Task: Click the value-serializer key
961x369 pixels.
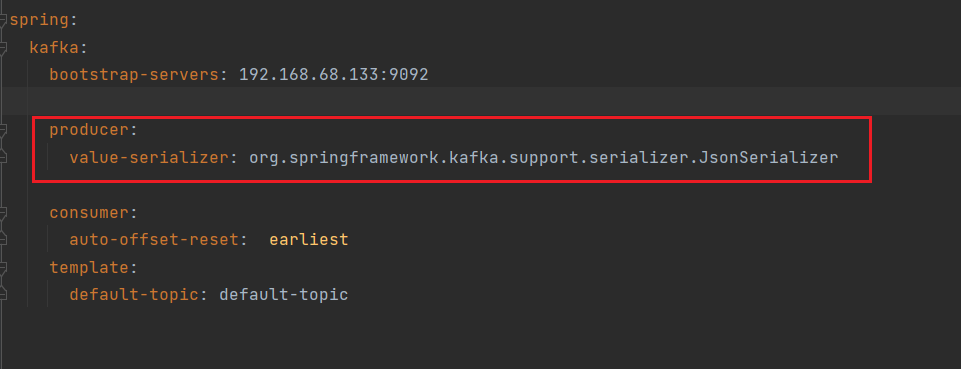Action: coord(149,158)
